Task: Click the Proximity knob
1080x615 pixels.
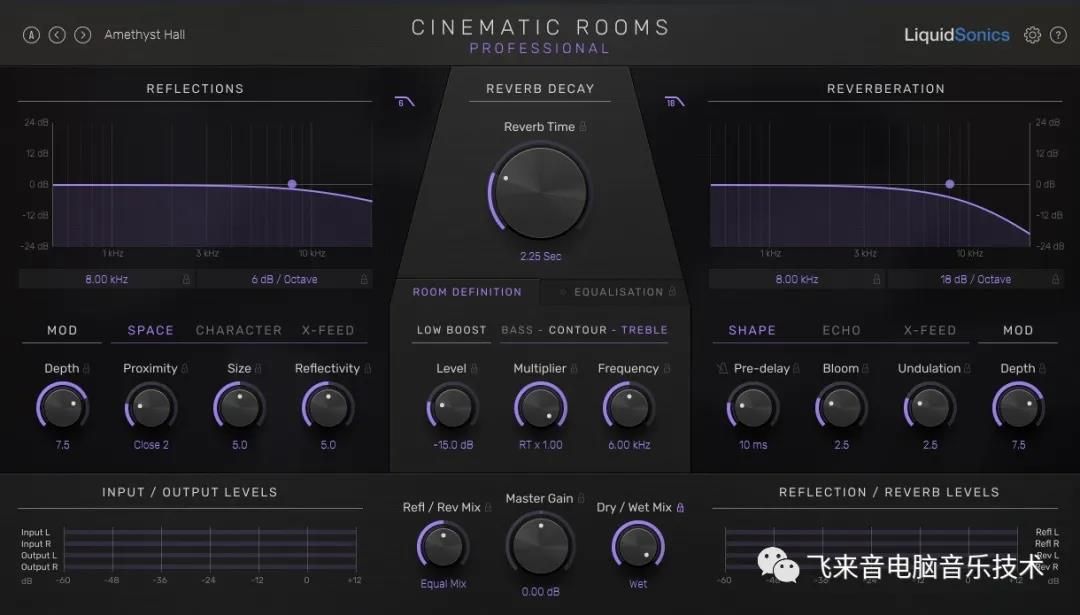Action: pyautogui.click(x=151, y=408)
